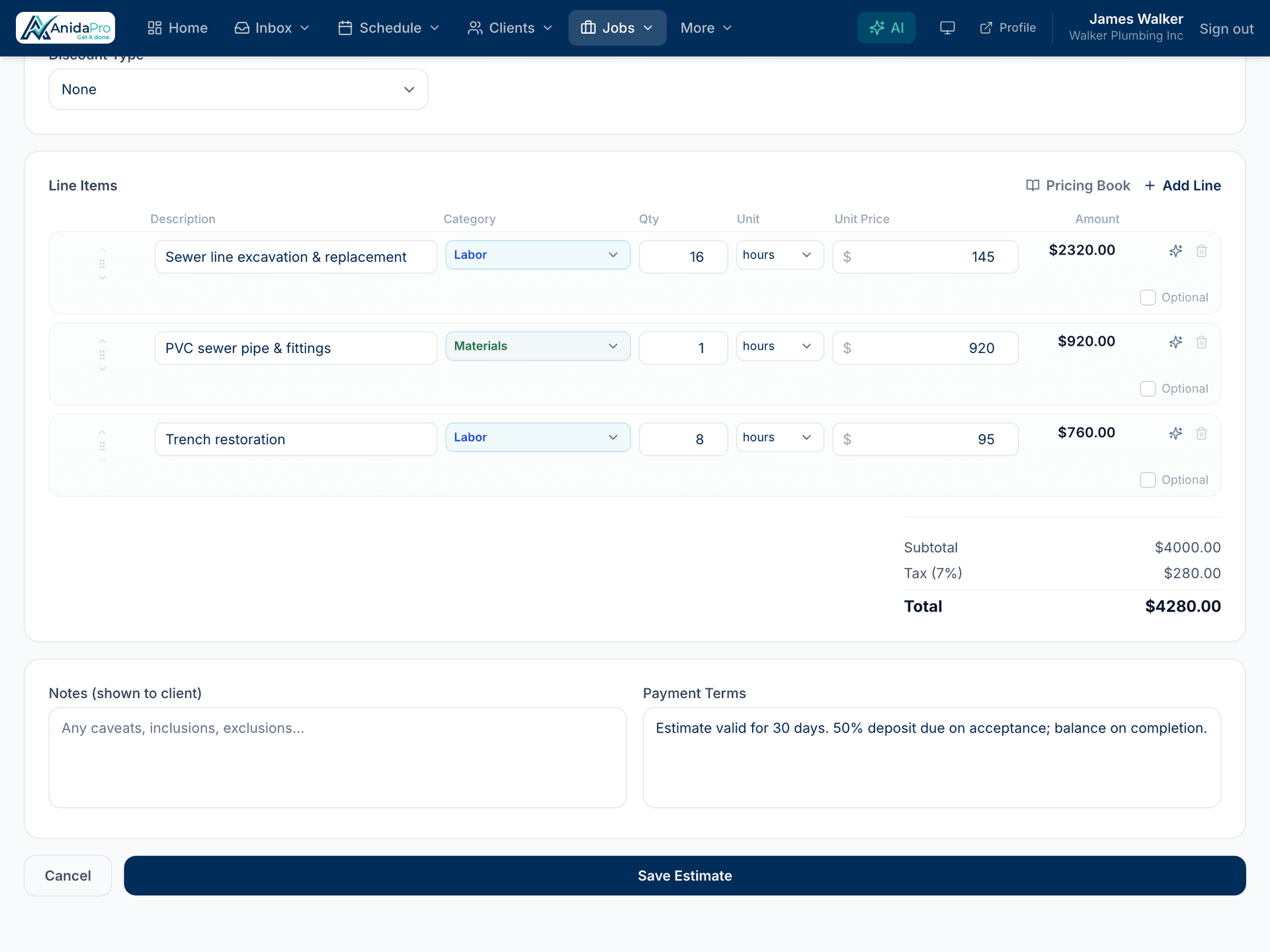Grab the PVC sewer pipe drag handle

[x=102, y=355]
